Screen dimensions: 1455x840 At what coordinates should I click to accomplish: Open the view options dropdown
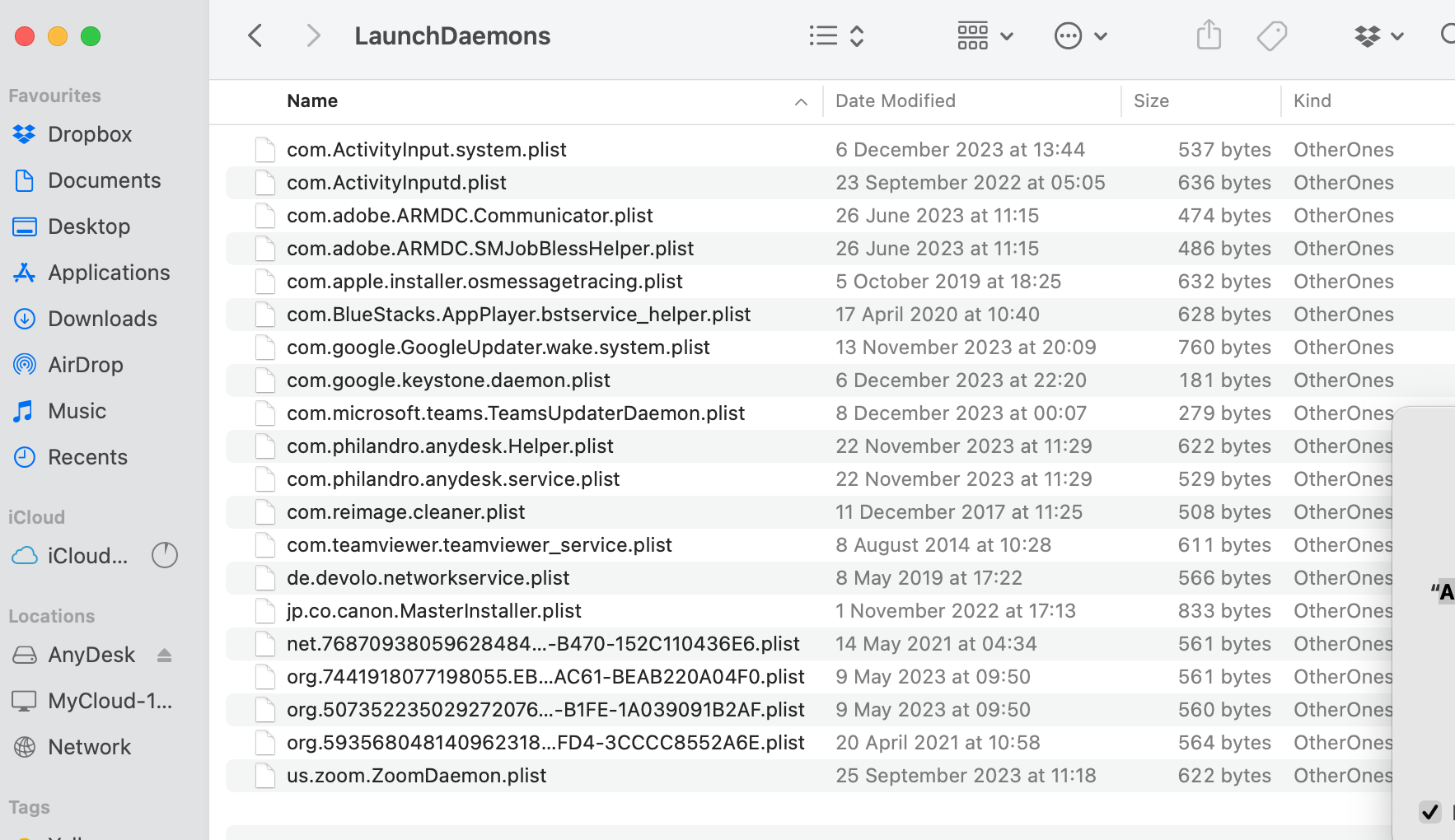(835, 35)
